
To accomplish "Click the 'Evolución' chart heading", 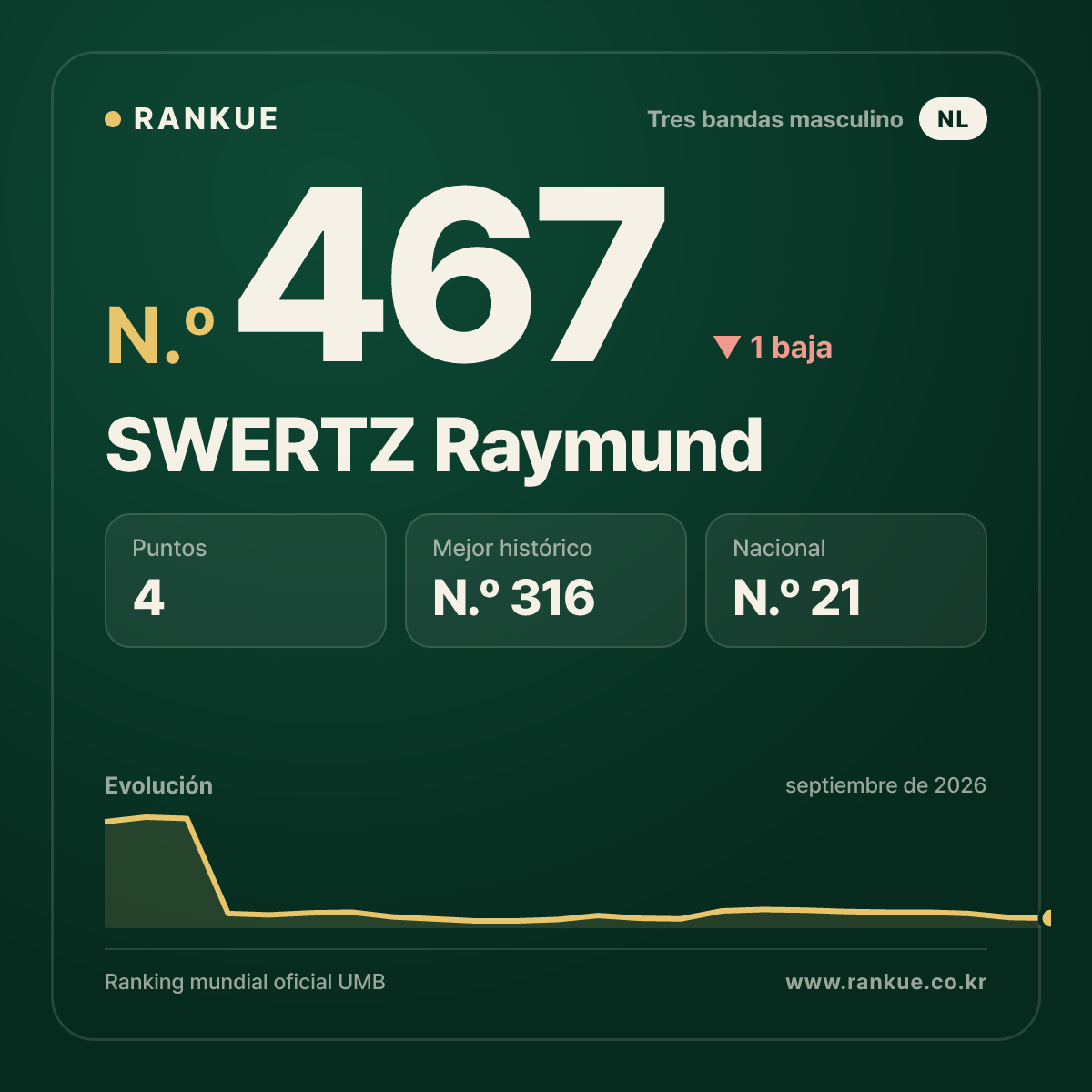I will (158, 785).
